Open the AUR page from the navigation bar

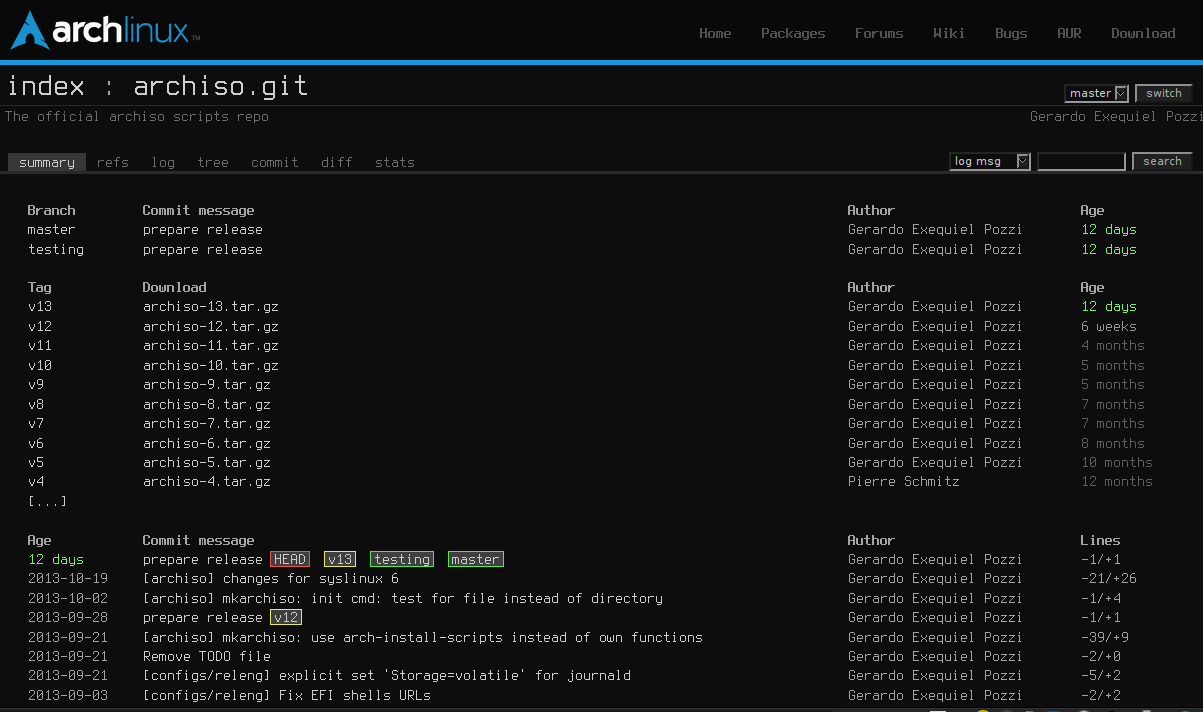[x=1069, y=33]
